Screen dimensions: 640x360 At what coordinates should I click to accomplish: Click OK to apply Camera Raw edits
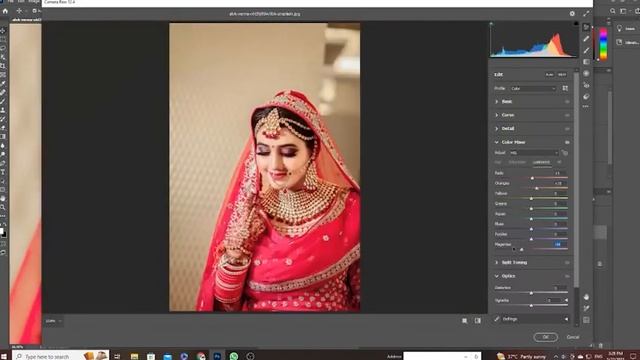(546, 337)
